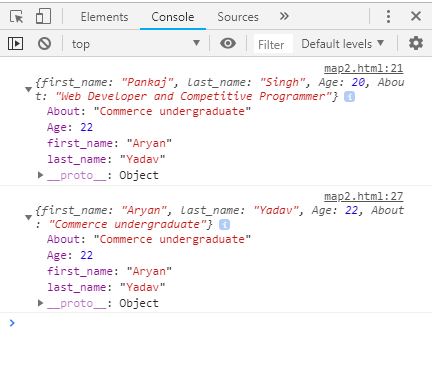This screenshot has height=369, width=432.
Task: Click the eye live expression icon
Action: (x=228, y=43)
